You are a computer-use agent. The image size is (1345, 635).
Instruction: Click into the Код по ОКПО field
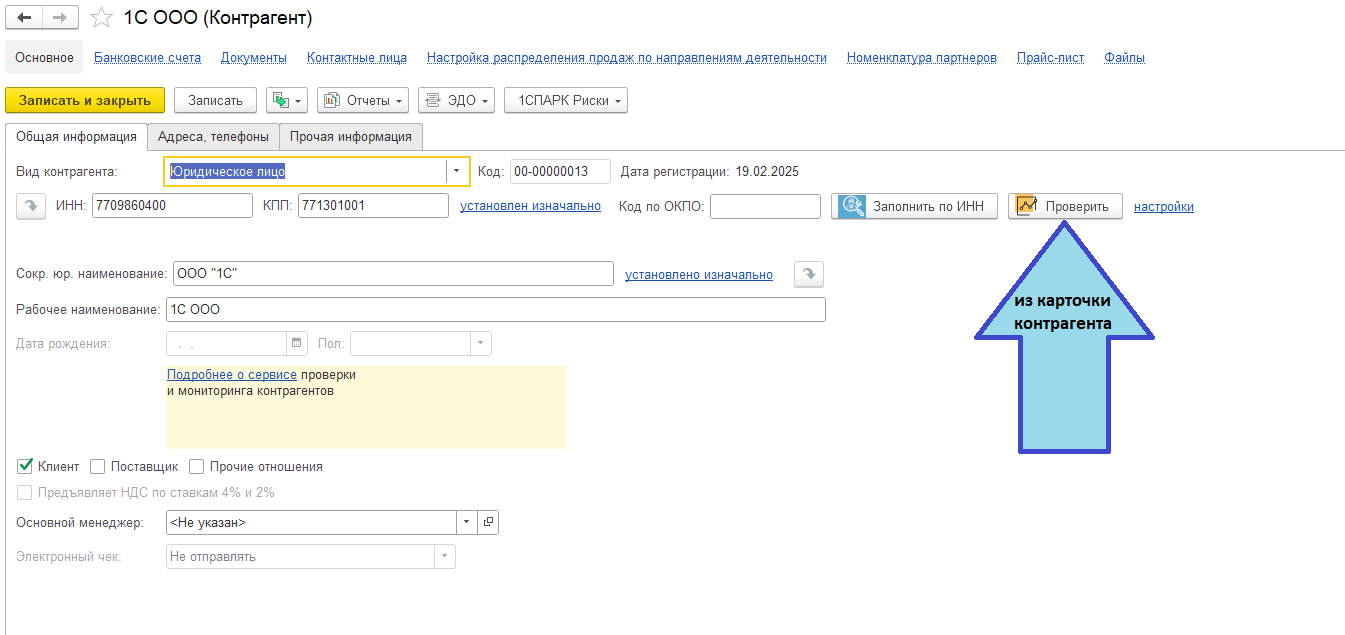[765, 206]
